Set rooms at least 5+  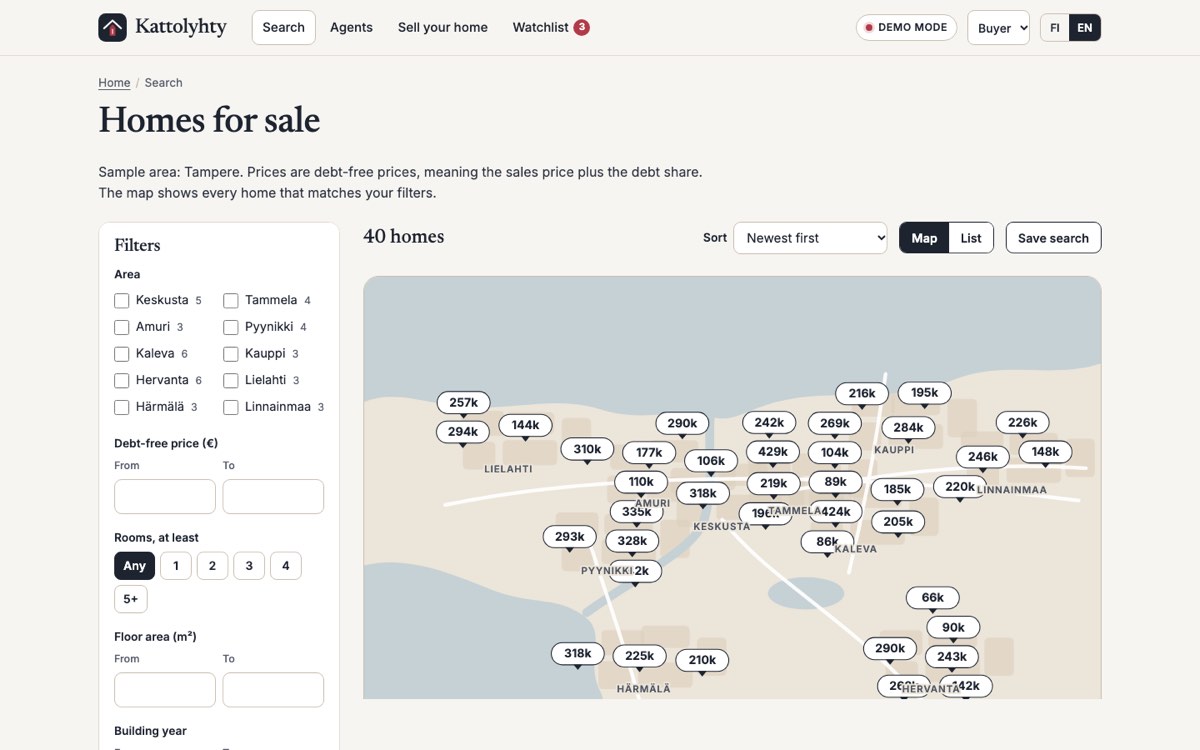131,599
